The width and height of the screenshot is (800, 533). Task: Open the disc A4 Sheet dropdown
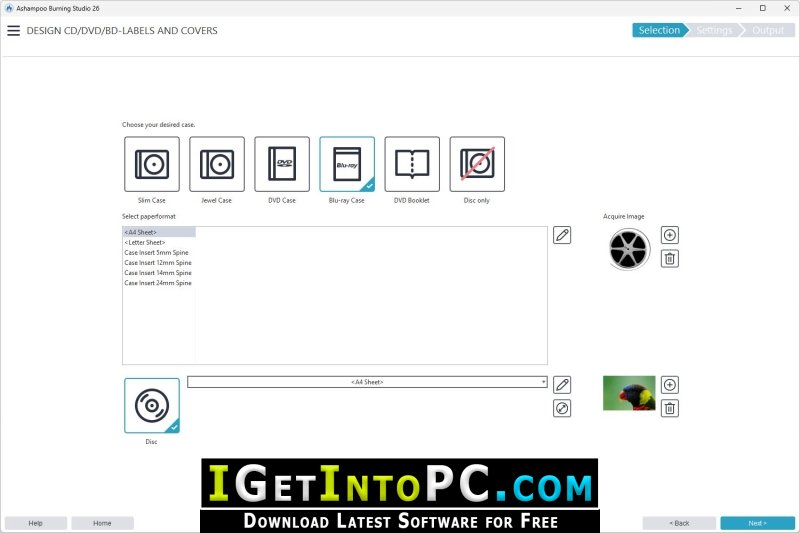tap(367, 382)
